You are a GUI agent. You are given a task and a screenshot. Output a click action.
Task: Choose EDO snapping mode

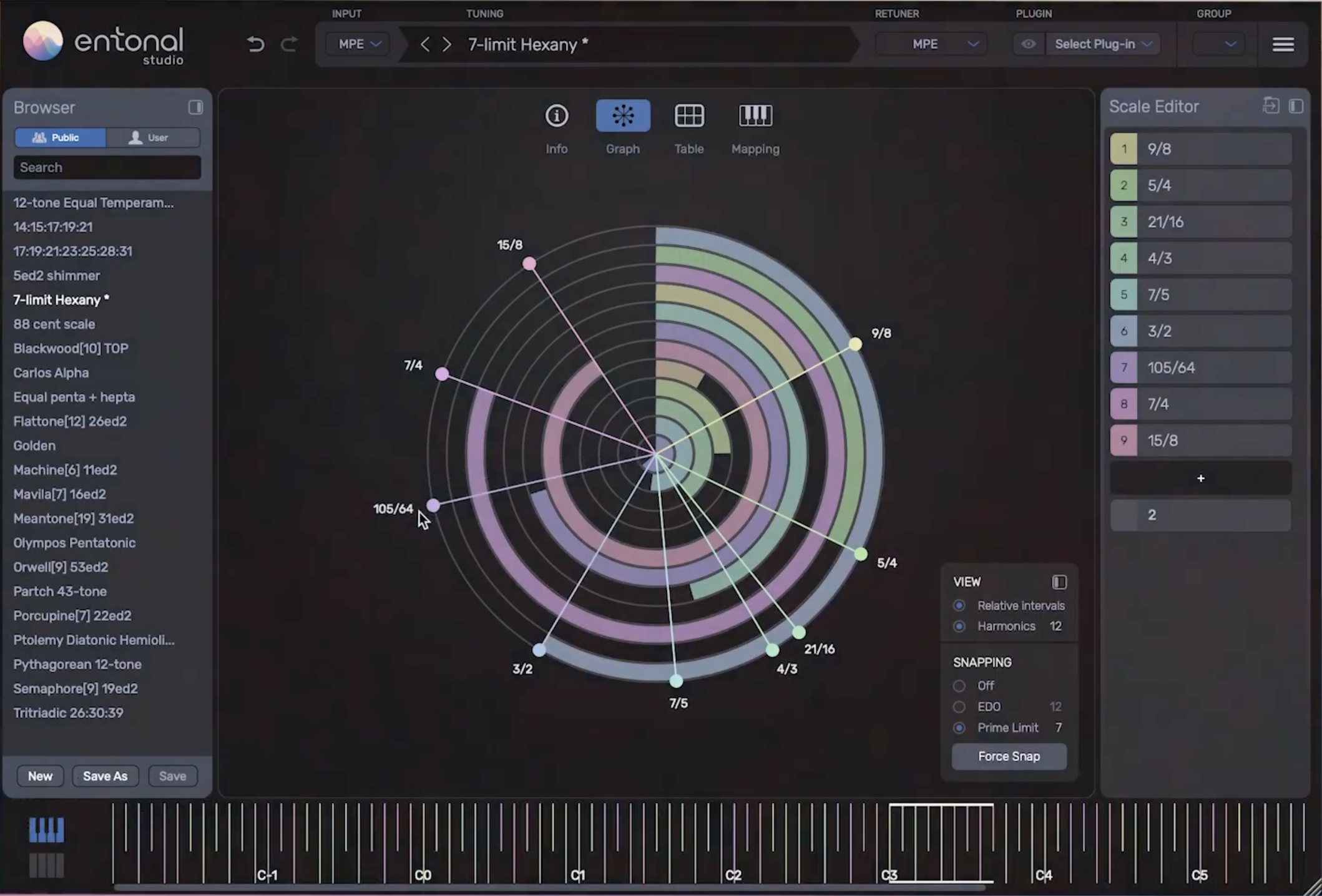pyautogui.click(x=959, y=707)
